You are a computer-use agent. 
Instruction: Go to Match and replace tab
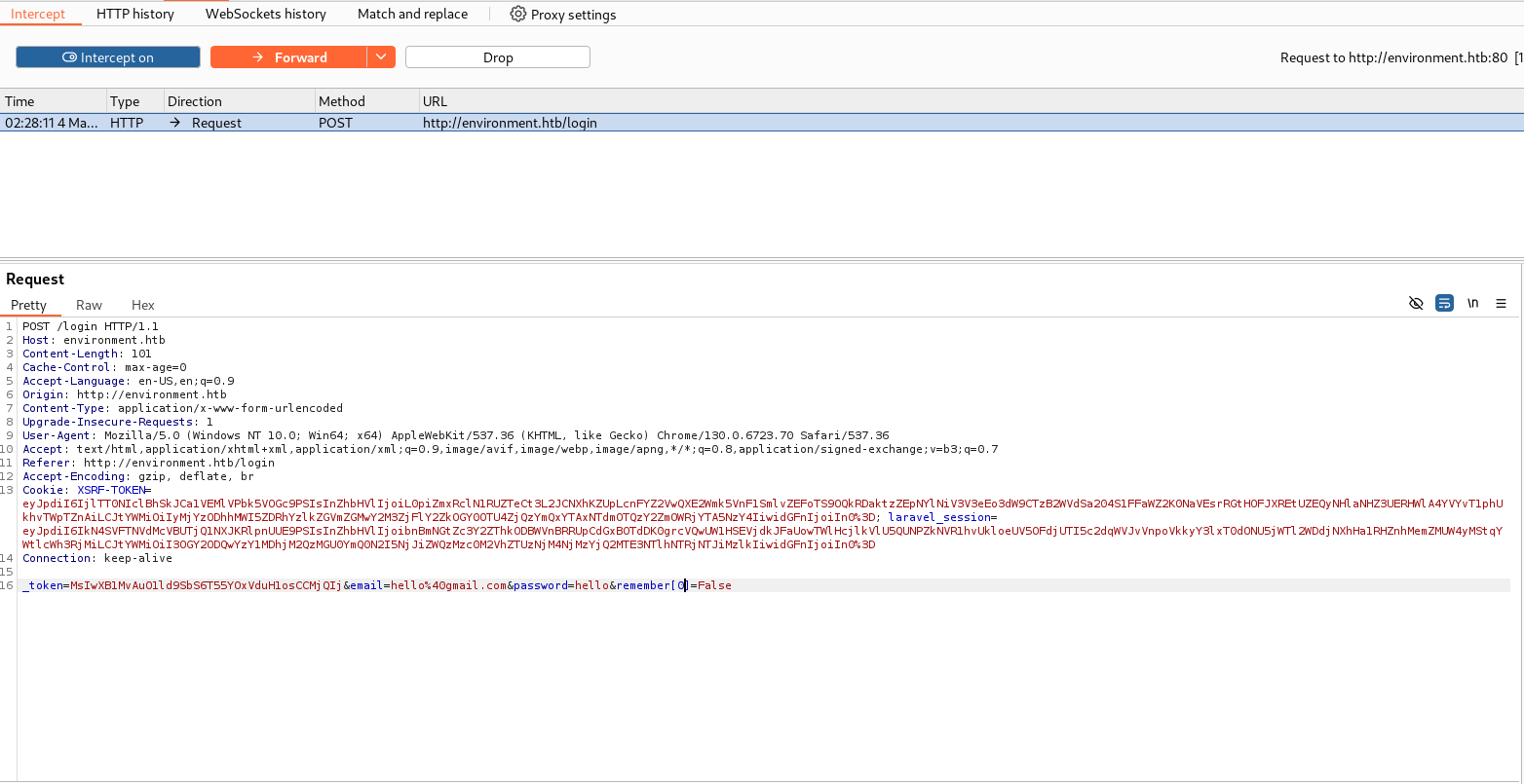pos(412,14)
